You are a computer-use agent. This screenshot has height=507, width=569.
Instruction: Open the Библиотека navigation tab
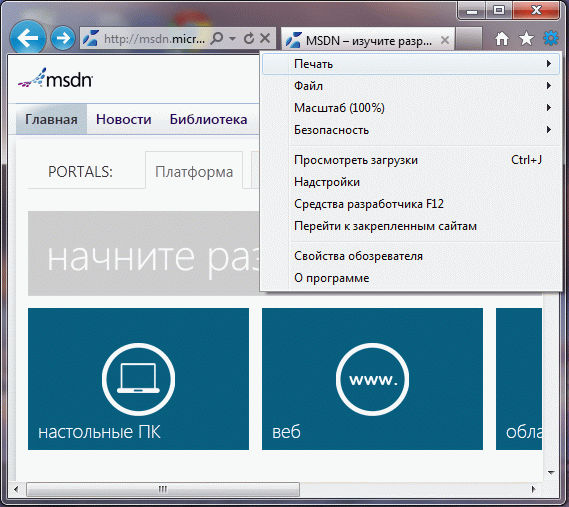[208, 119]
